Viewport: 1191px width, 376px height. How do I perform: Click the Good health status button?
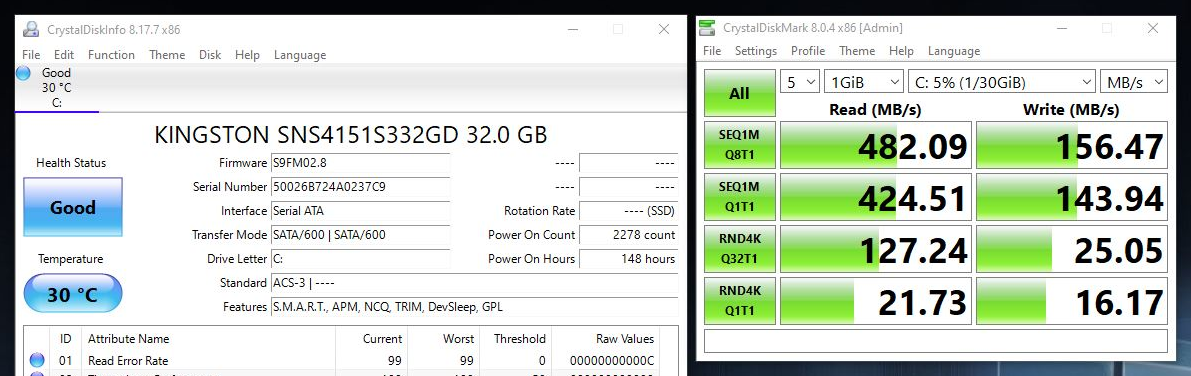(73, 207)
